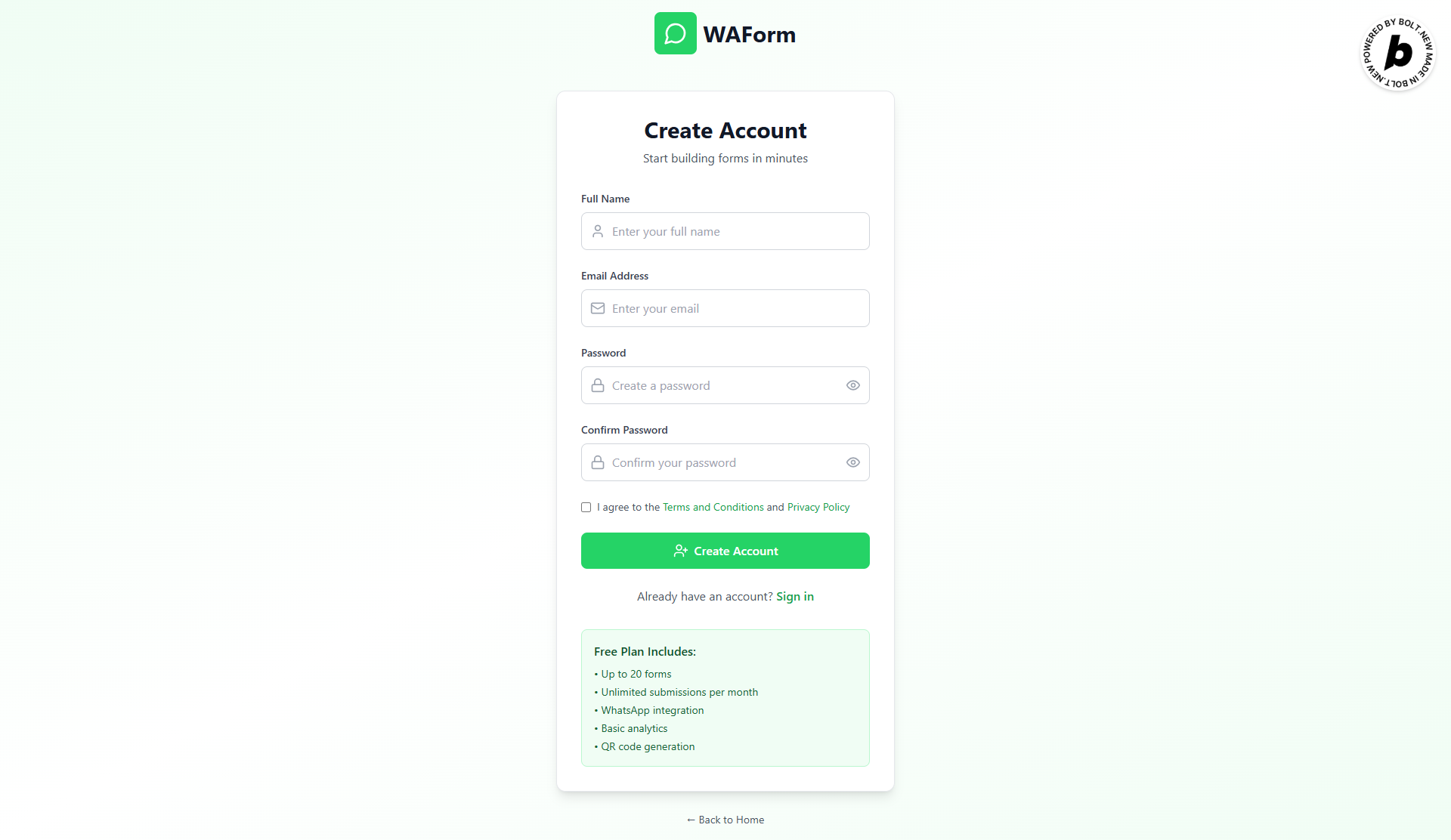Toggle visibility of the Confirm Password field
Image resolution: width=1451 pixels, height=840 pixels.
[x=853, y=462]
